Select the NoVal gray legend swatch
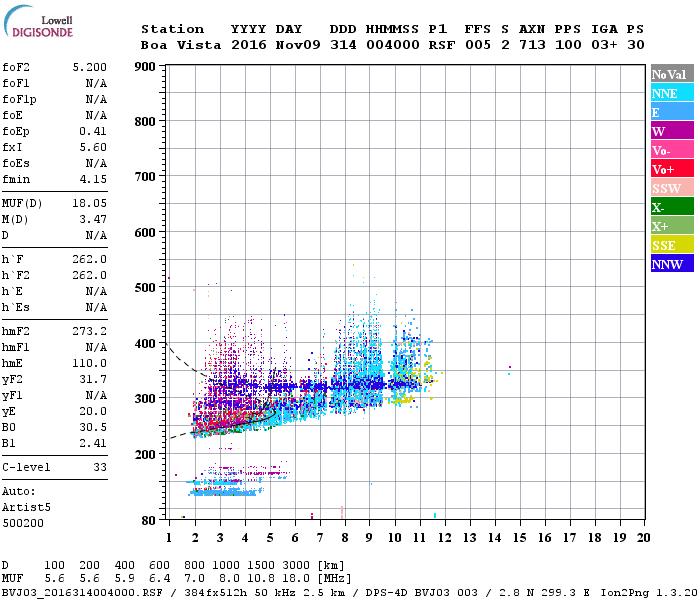The height and width of the screenshot is (600, 700). [x=672, y=74]
